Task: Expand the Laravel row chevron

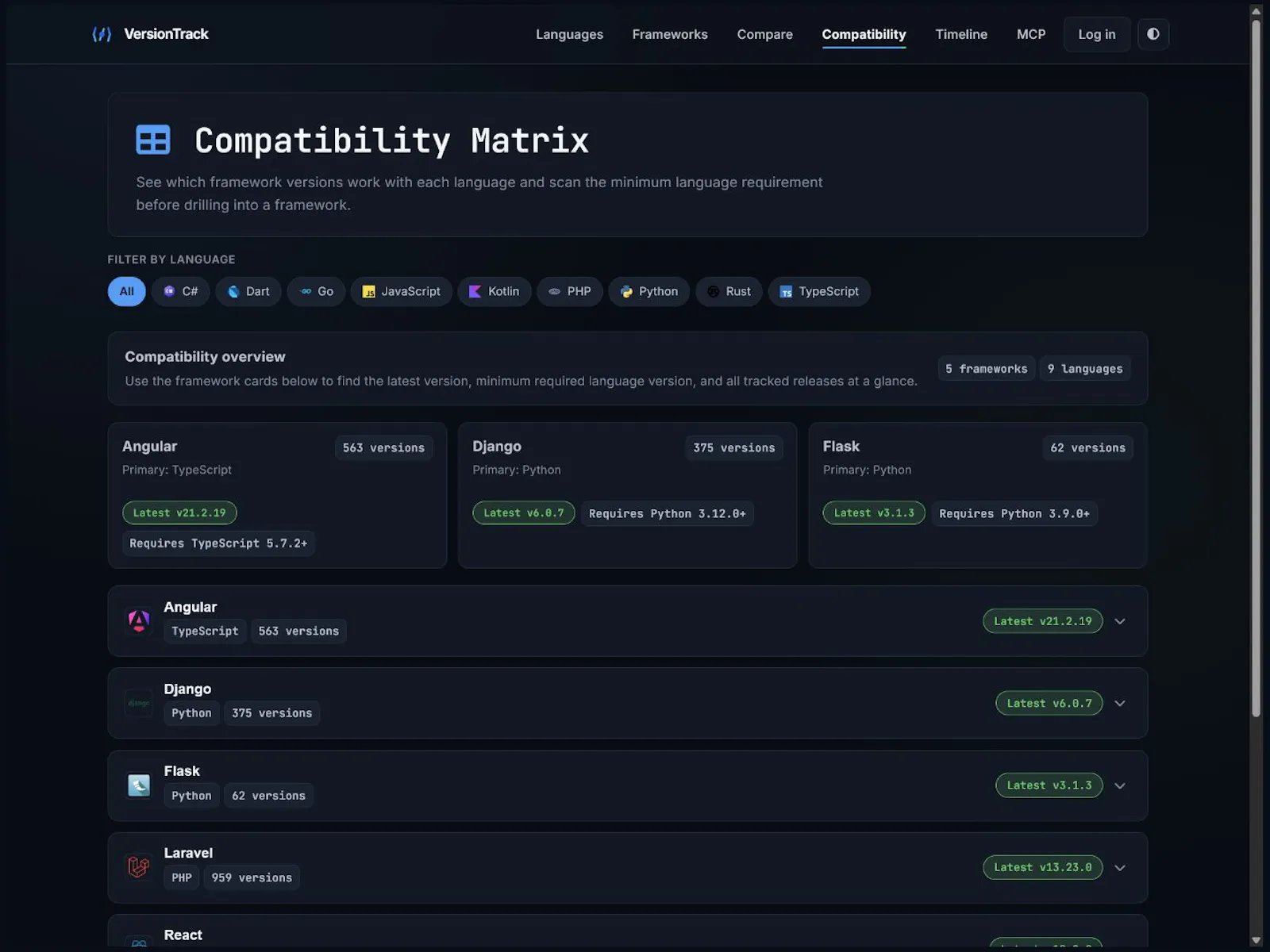Action: click(x=1120, y=867)
